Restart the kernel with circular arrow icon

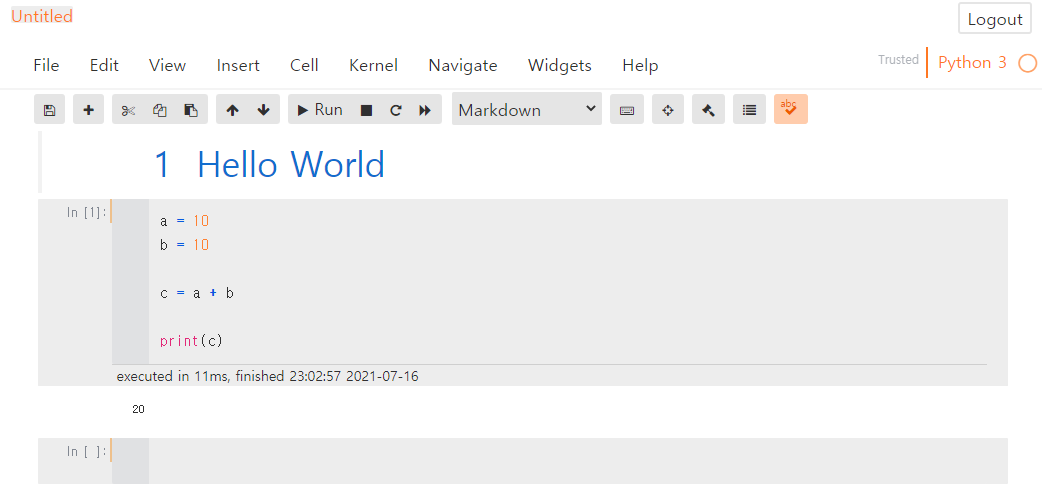396,110
